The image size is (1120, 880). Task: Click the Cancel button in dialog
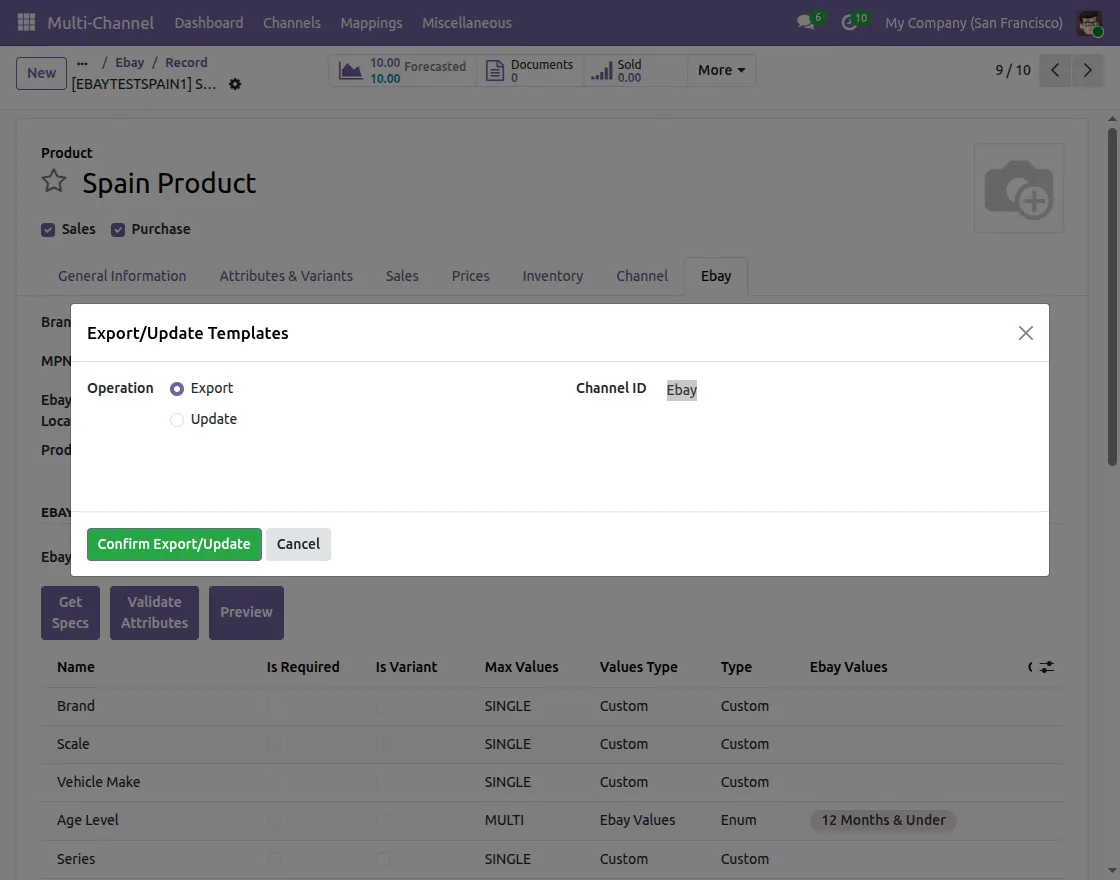[x=299, y=544]
